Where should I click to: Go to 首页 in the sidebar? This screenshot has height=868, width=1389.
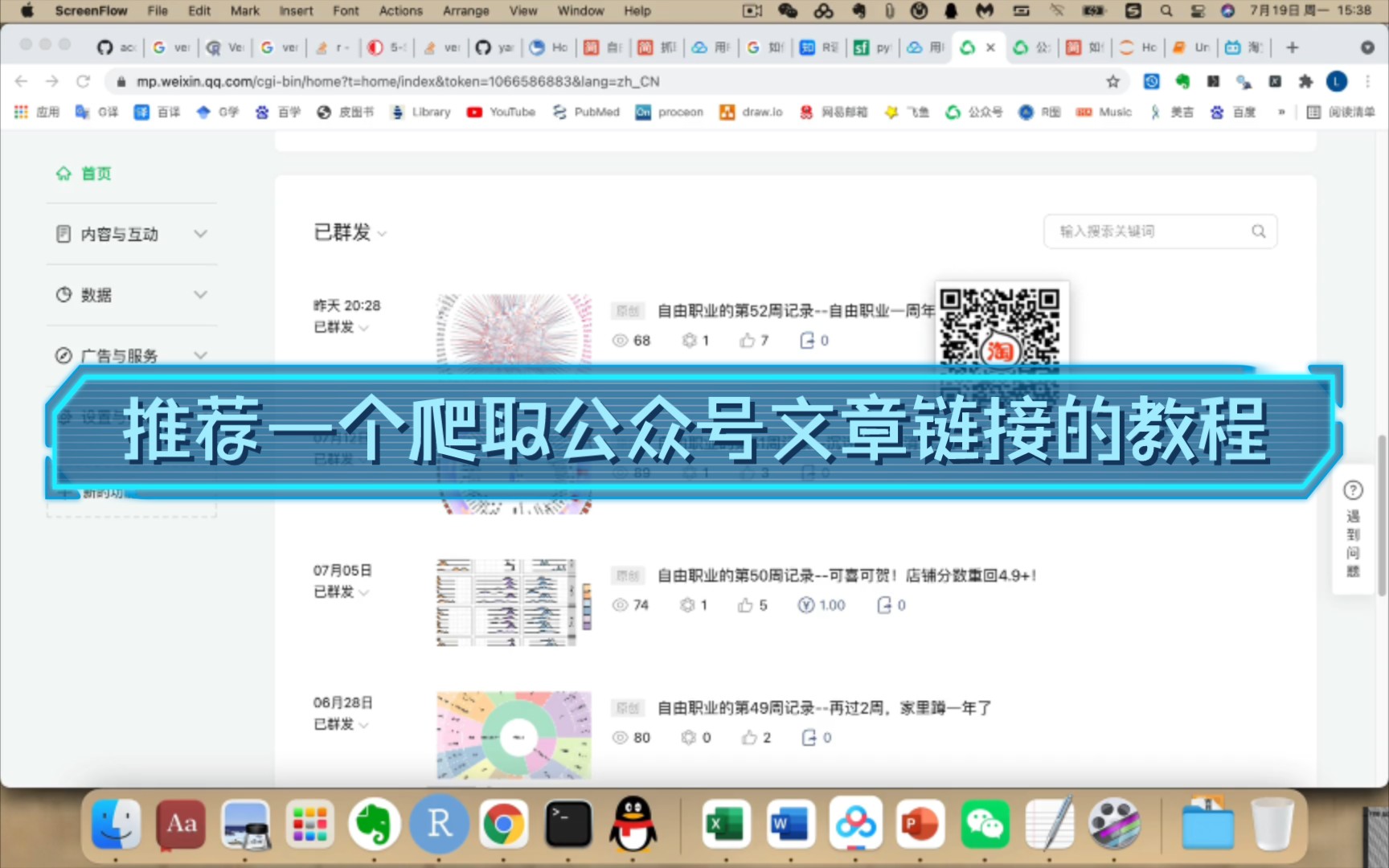click(x=84, y=174)
